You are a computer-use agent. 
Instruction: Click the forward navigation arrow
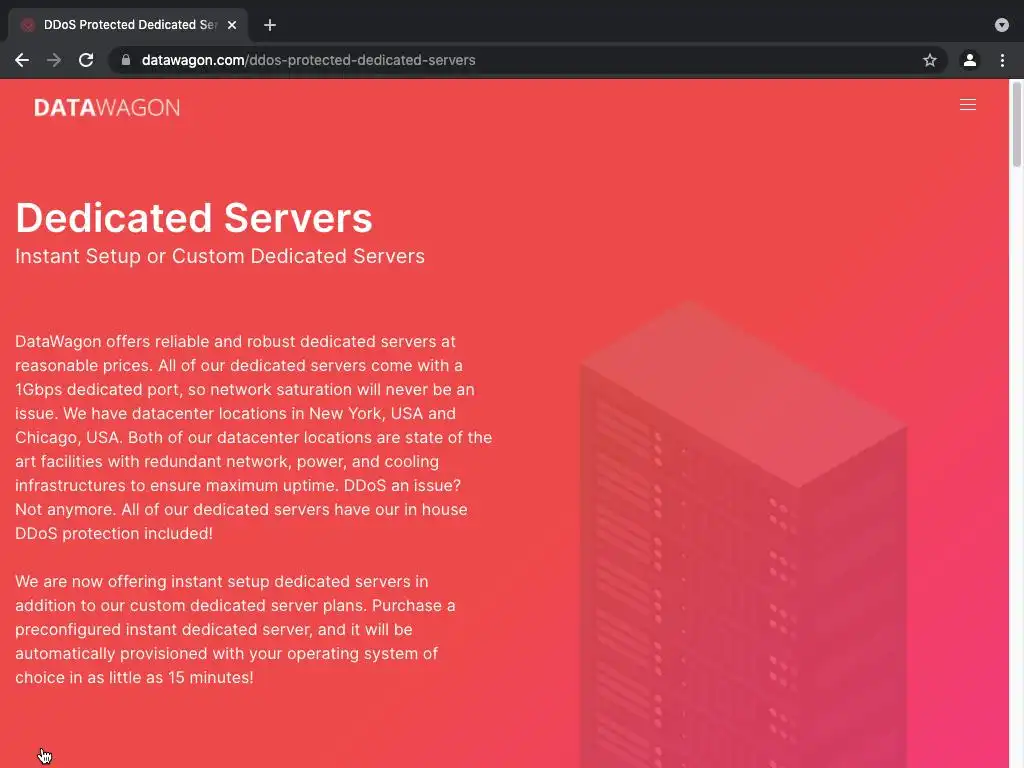[54, 60]
